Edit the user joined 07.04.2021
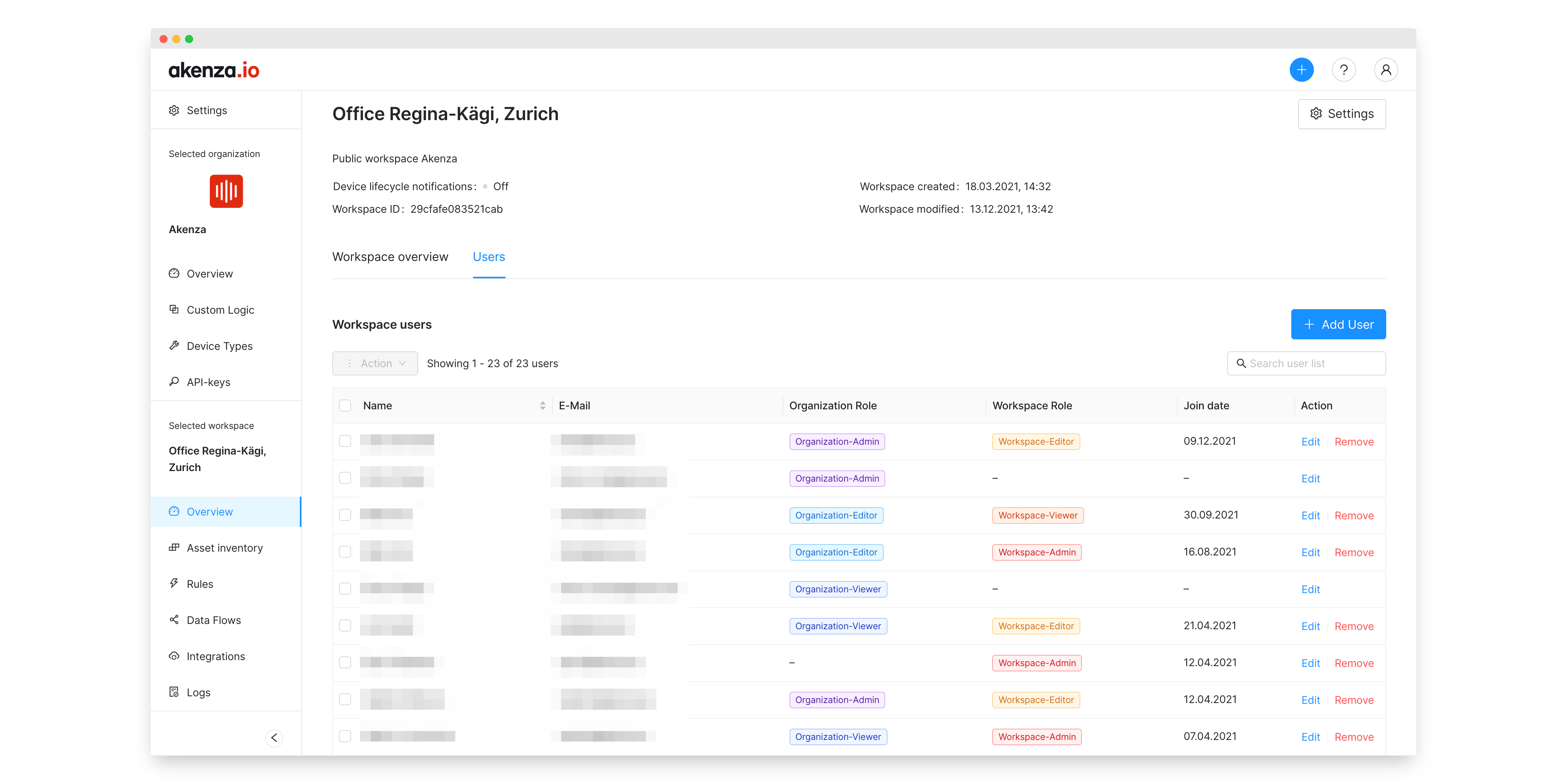 [1310, 737]
